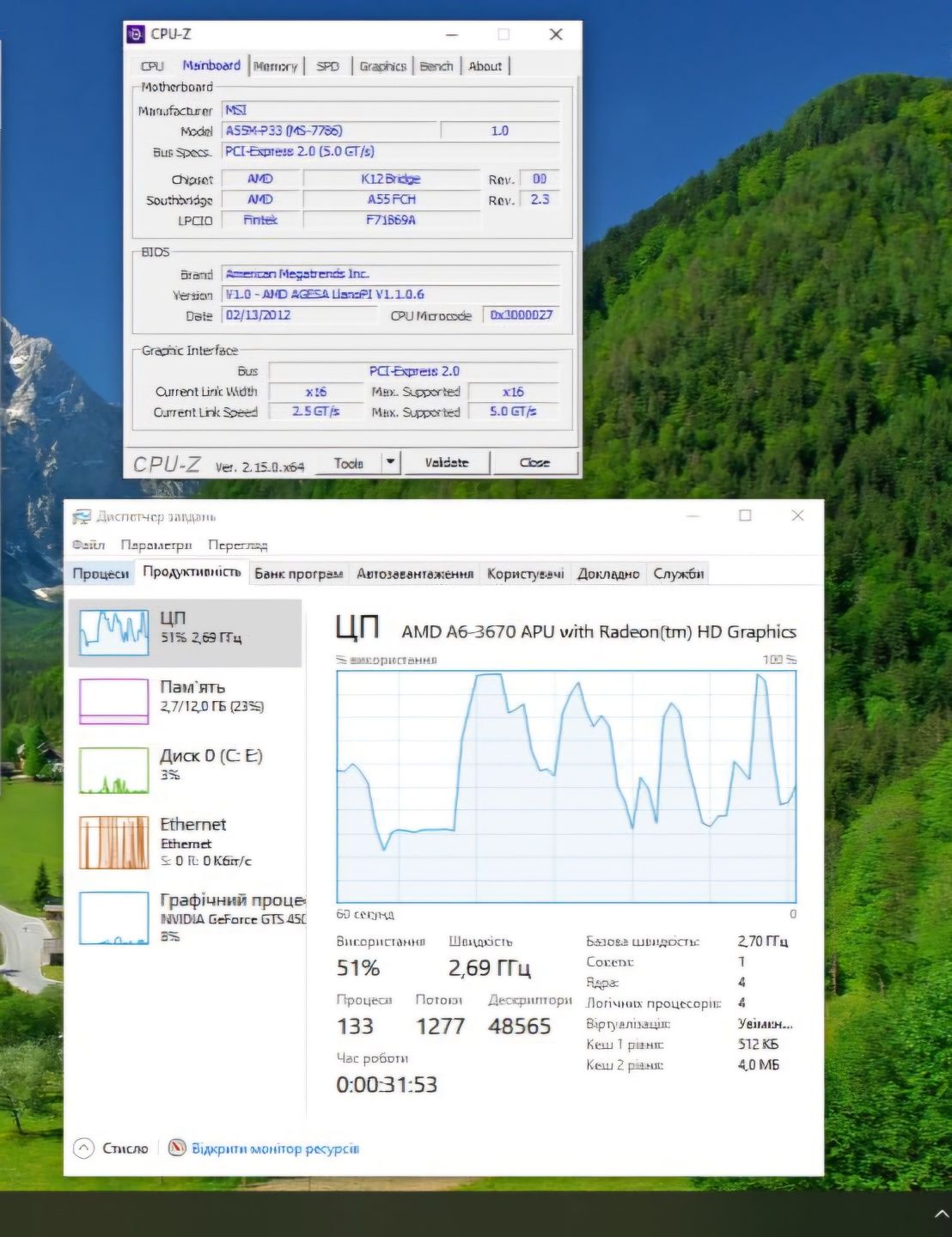
Task: Open Відкрити монітор ресурсів link
Action: 275,1149
